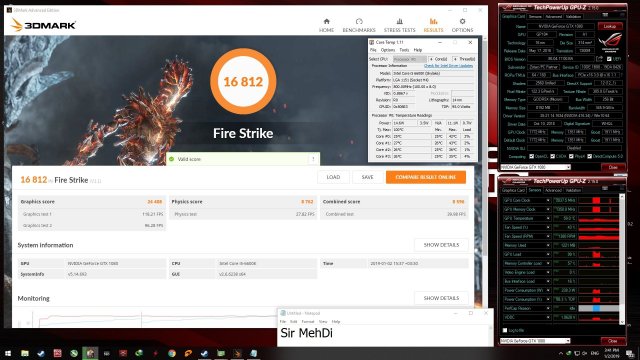Show details for Monitoring

[x=441, y=298]
